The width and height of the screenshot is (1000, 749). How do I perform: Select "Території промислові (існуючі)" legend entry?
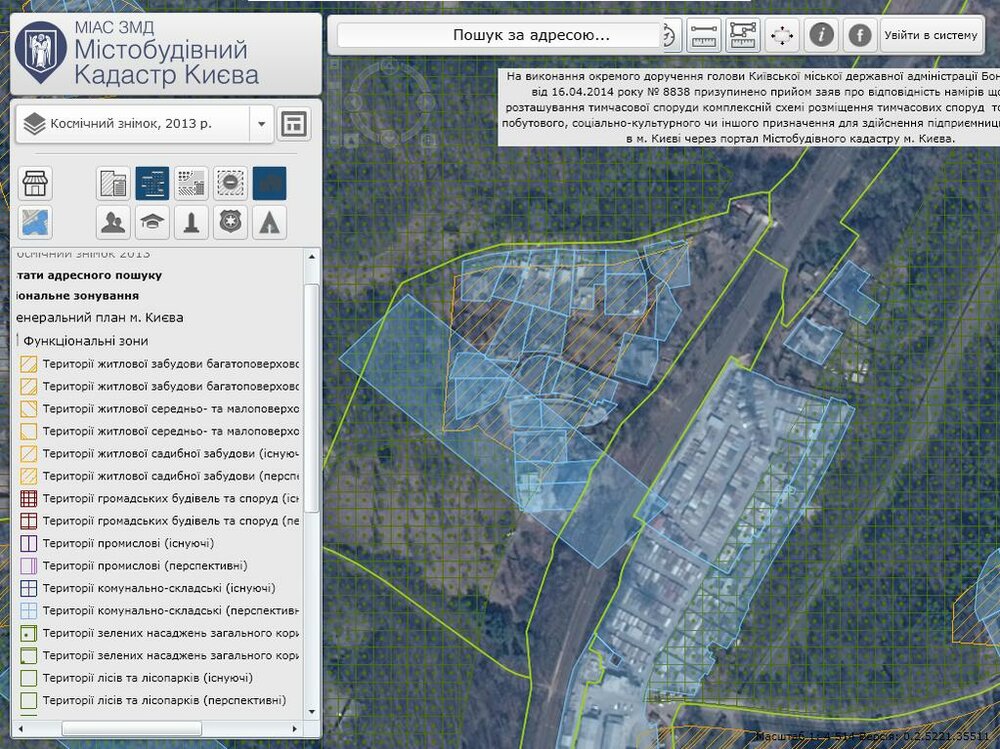click(128, 543)
